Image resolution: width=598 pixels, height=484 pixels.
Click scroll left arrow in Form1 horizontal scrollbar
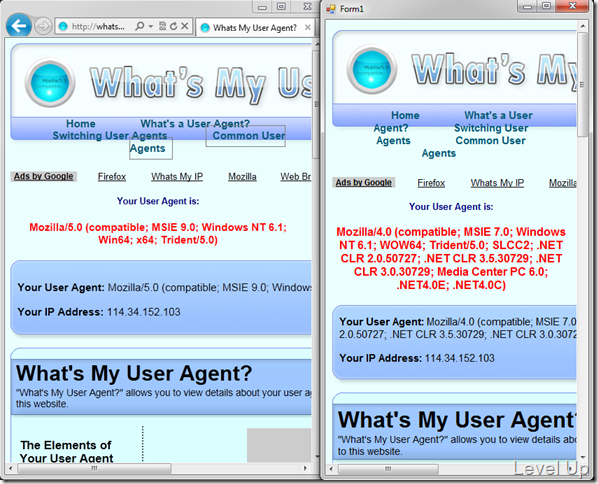pyautogui.click(x=331, y=468)
